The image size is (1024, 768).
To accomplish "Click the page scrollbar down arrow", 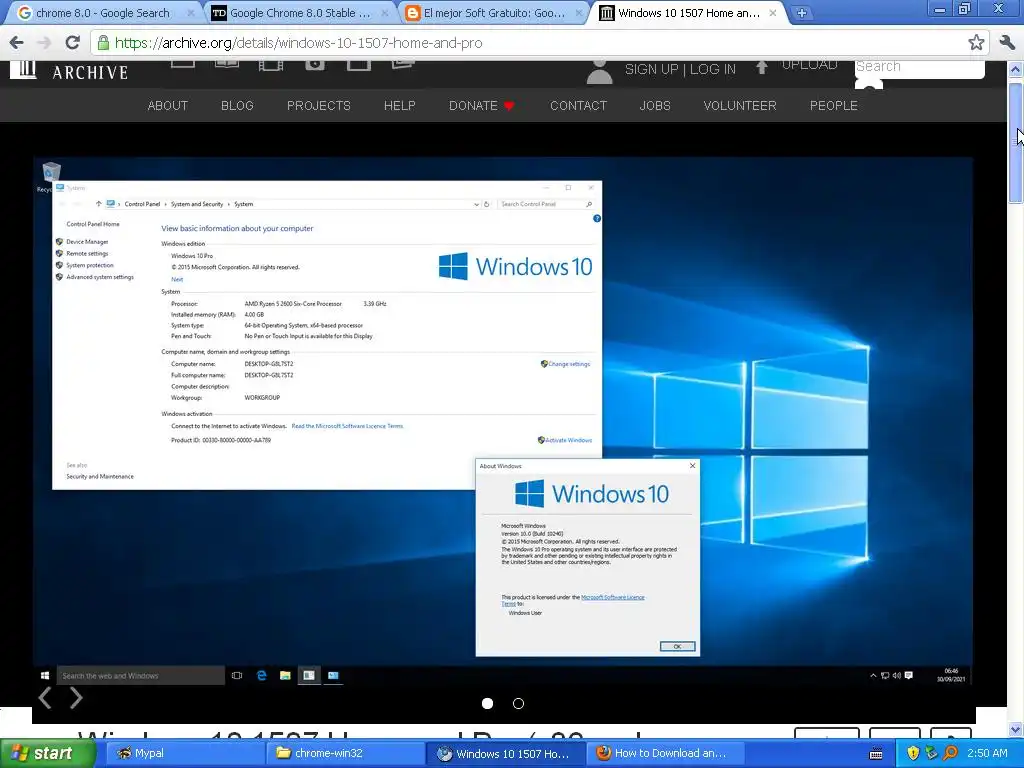I will (x=1016, y=729).
